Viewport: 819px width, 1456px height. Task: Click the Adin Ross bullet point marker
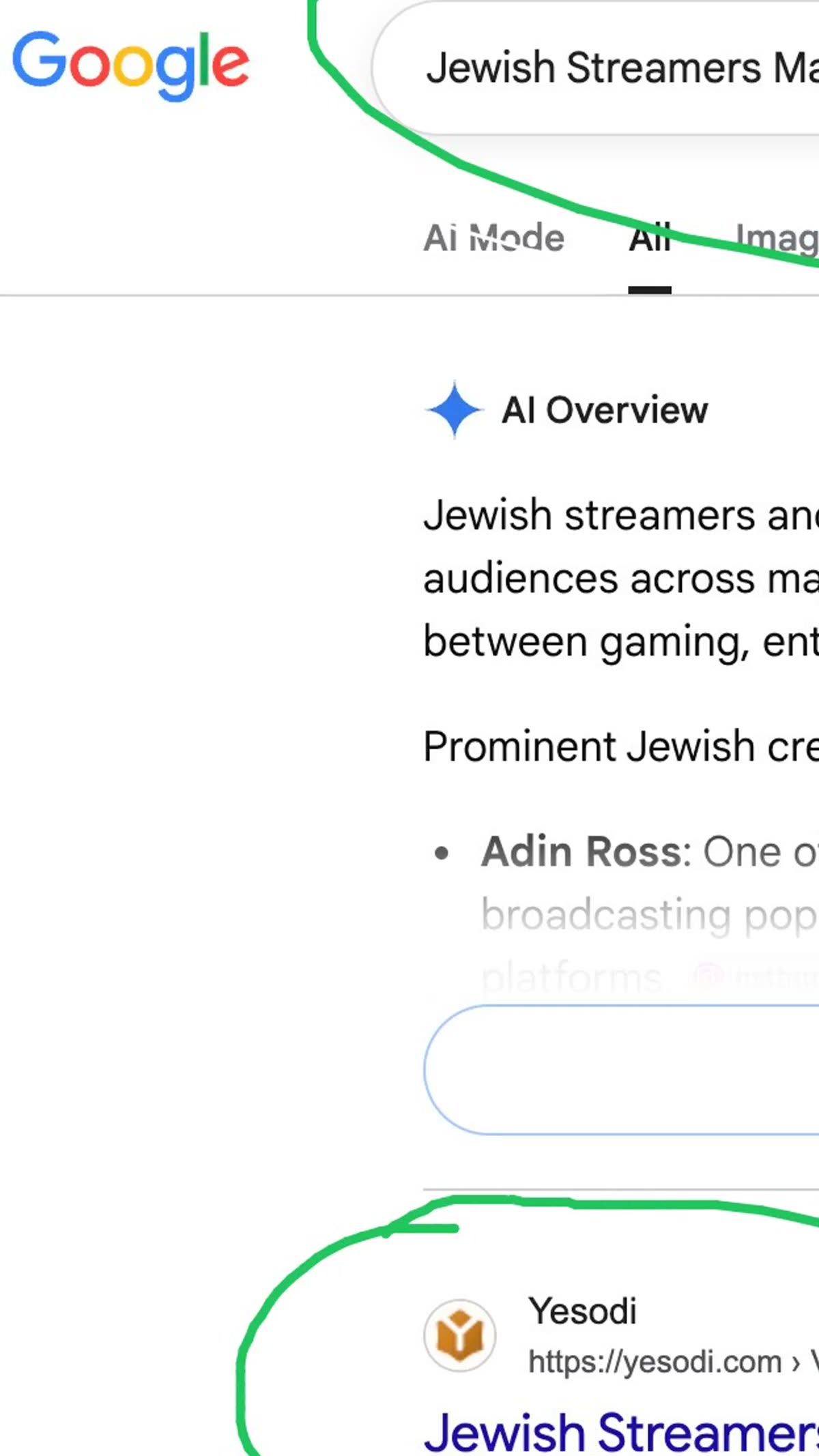pos(442,853)
